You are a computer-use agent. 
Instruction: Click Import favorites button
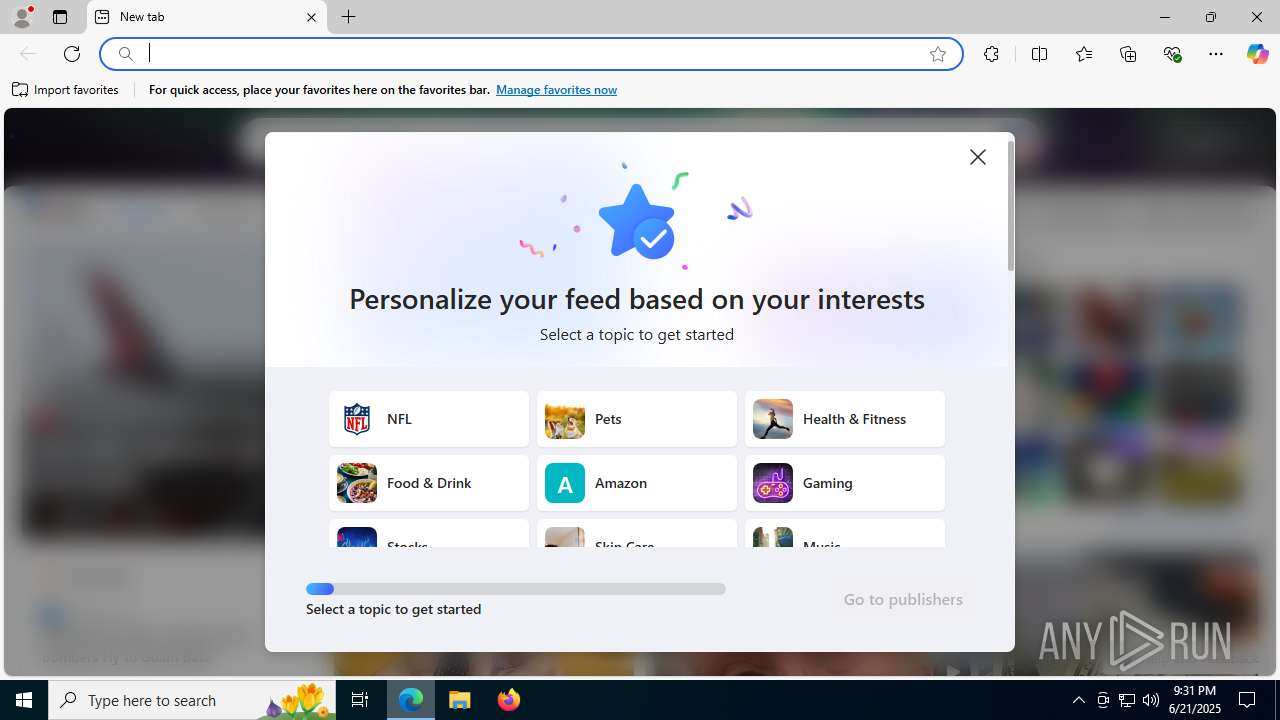click(x=66, y=90)
